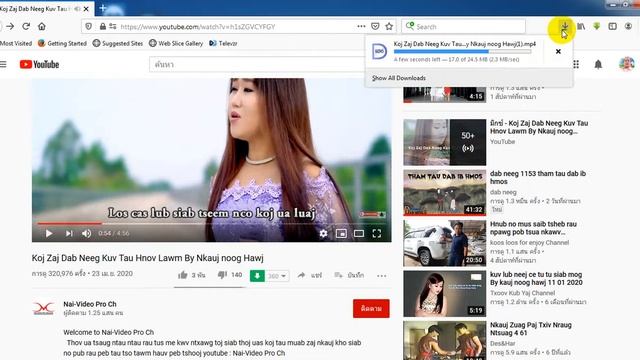The height and width of the screenshot is (360, 640).
Task: Open the 50+ mix playlist thumbnail
Action: click(x=444, y=142)
